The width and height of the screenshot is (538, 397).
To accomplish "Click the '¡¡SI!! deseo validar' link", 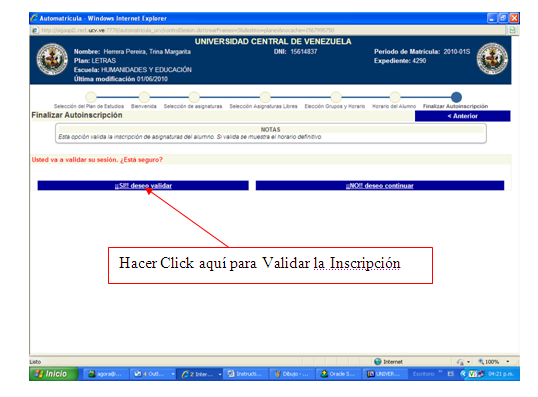I will point(143,186).
